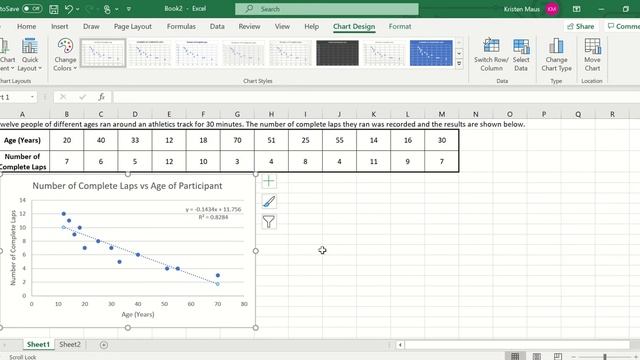640x360 pixels.
Task: Toggle the AutoSave switch
Action: [32, 9]
